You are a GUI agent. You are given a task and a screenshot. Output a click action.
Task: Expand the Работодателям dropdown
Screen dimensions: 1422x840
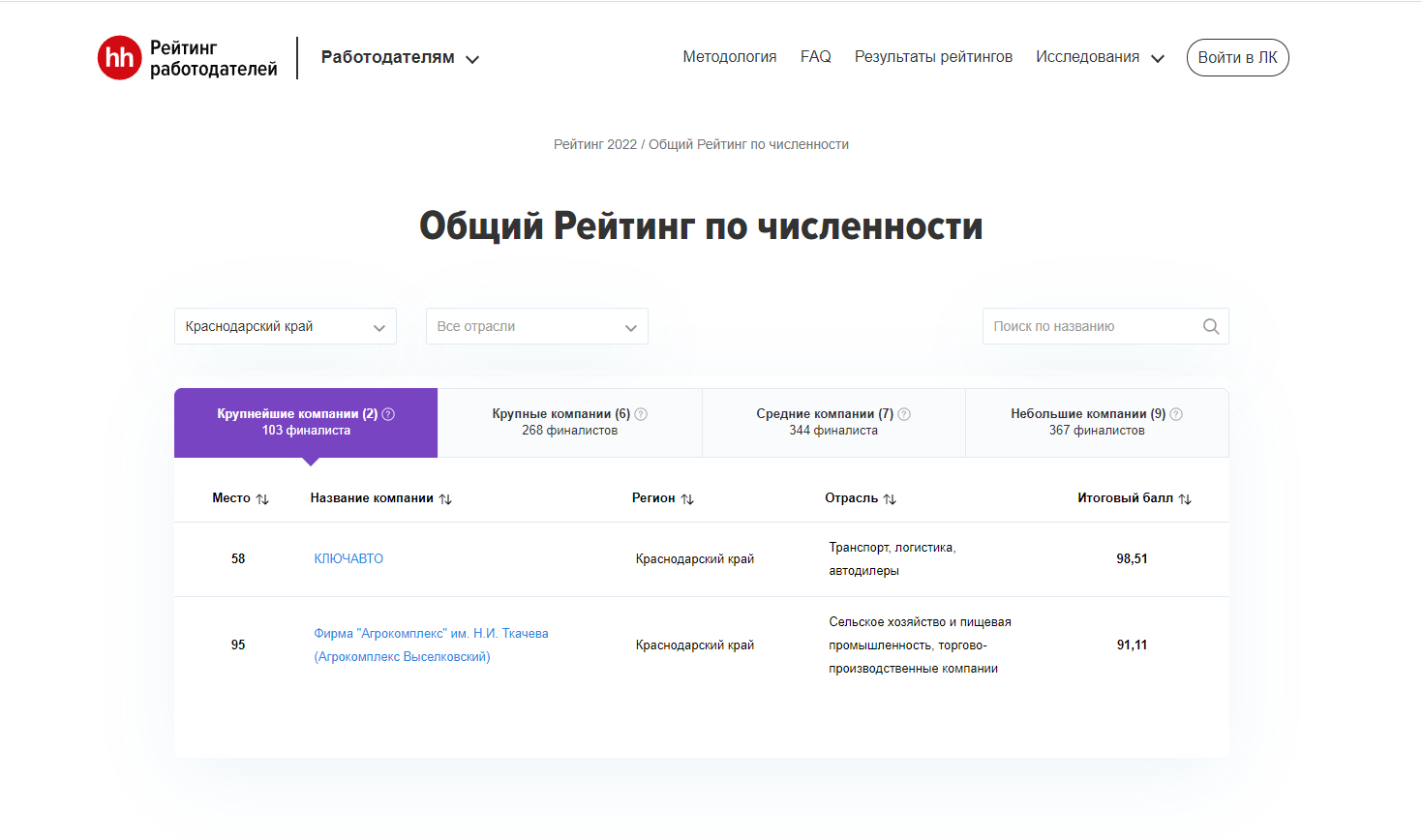400,57
